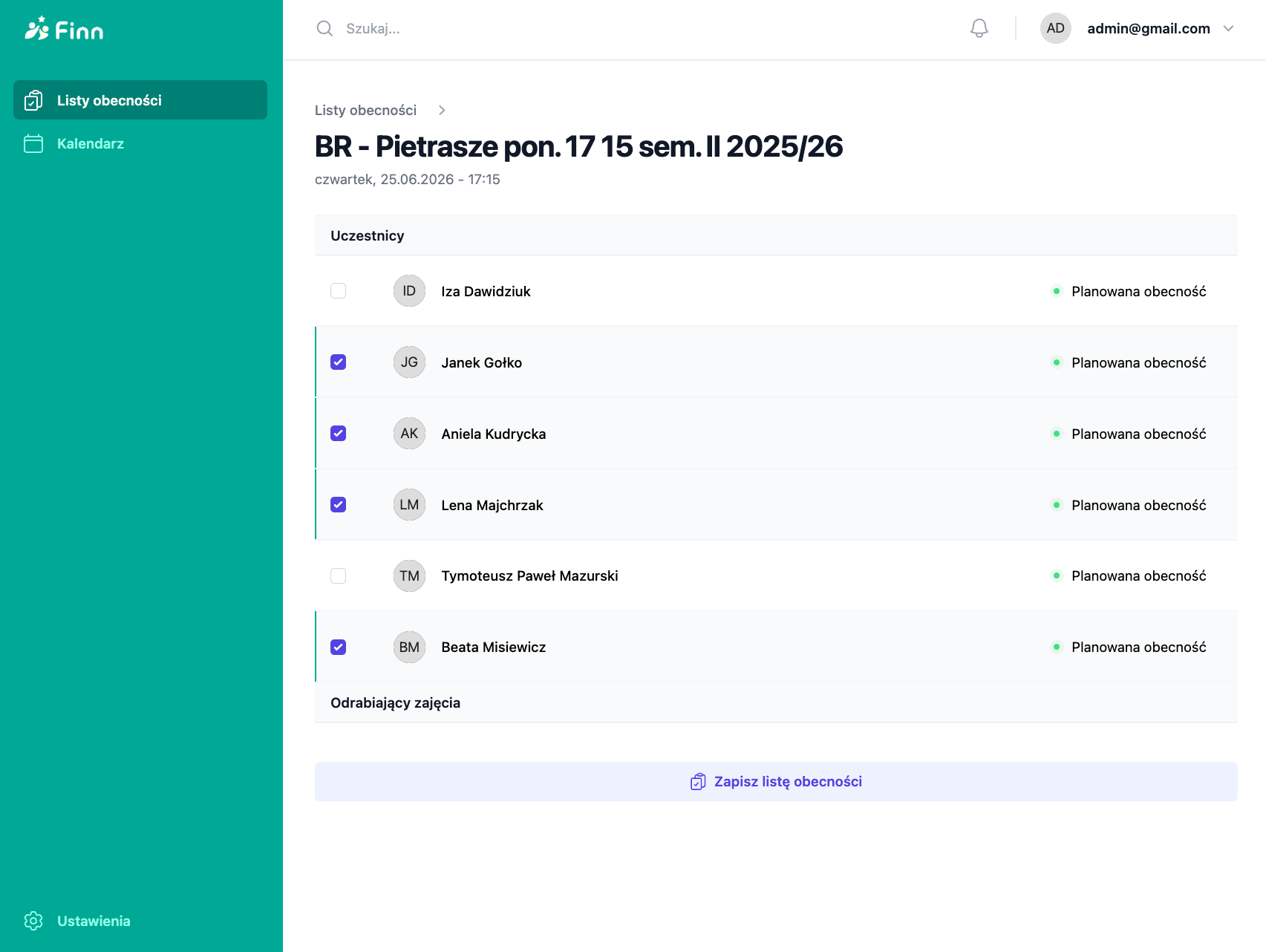This screenshot has width=1266, height=952.
Task: Click the breadcrumb chevron arrow
Action: [x=442, y=110]
